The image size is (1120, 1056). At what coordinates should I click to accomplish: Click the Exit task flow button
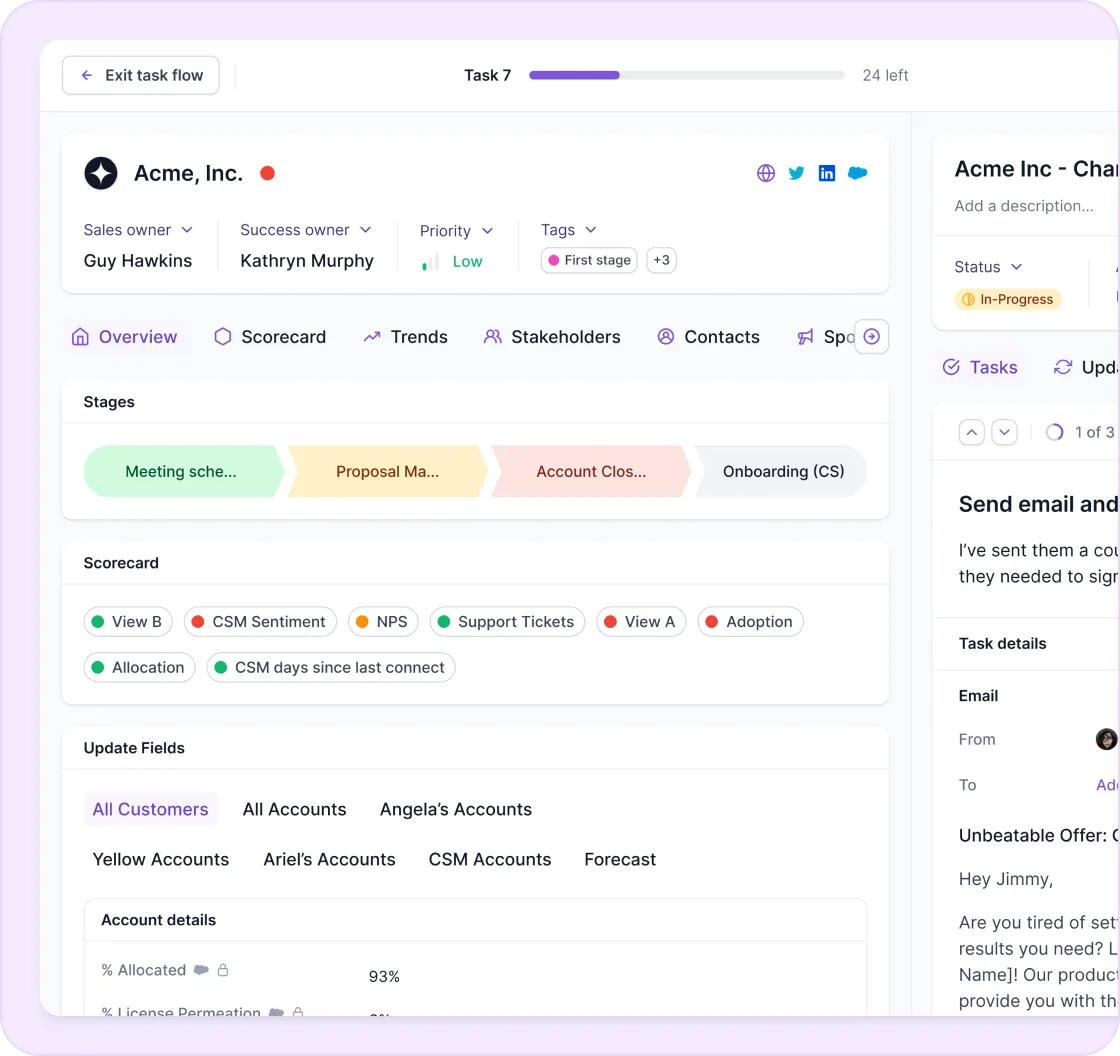pyautogui.click(x=141, y=75)
